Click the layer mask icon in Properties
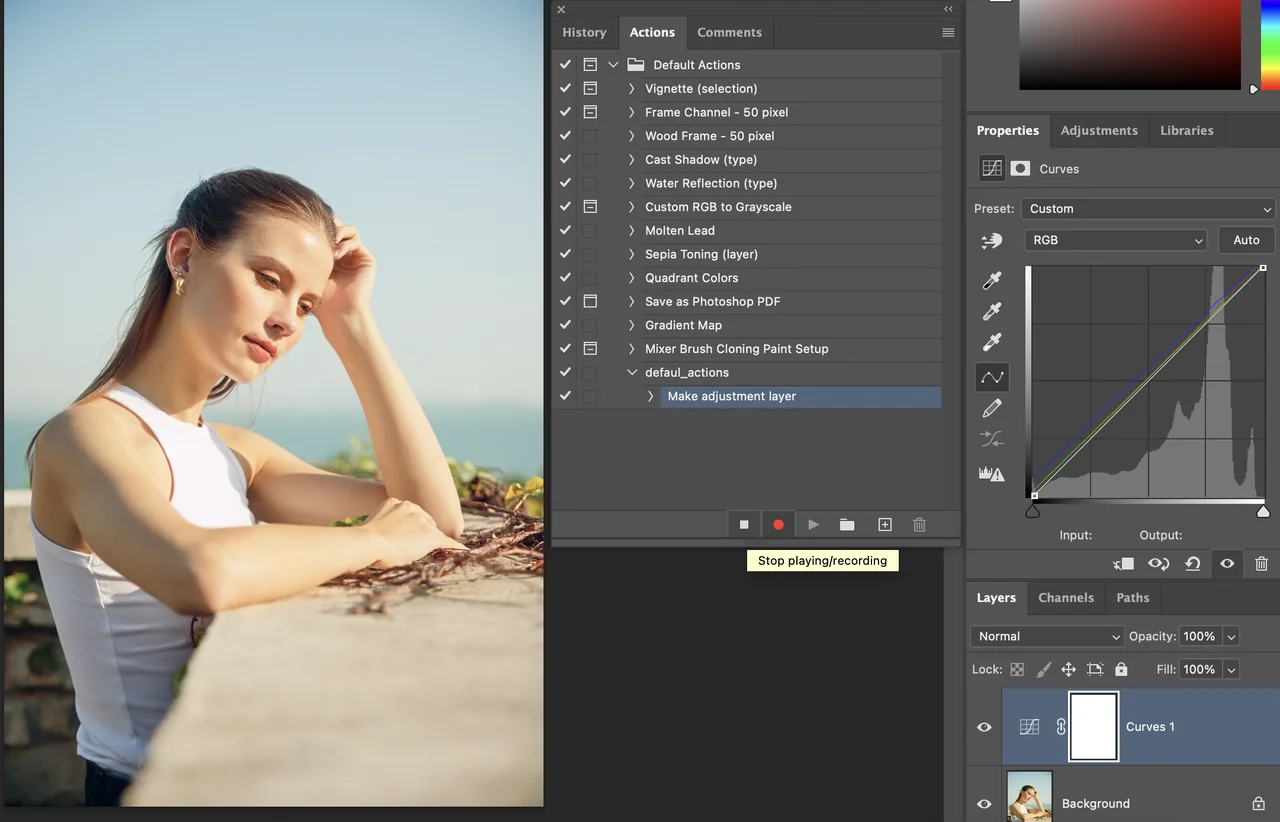This screenshot has height=822, width=1280. 1020,169
